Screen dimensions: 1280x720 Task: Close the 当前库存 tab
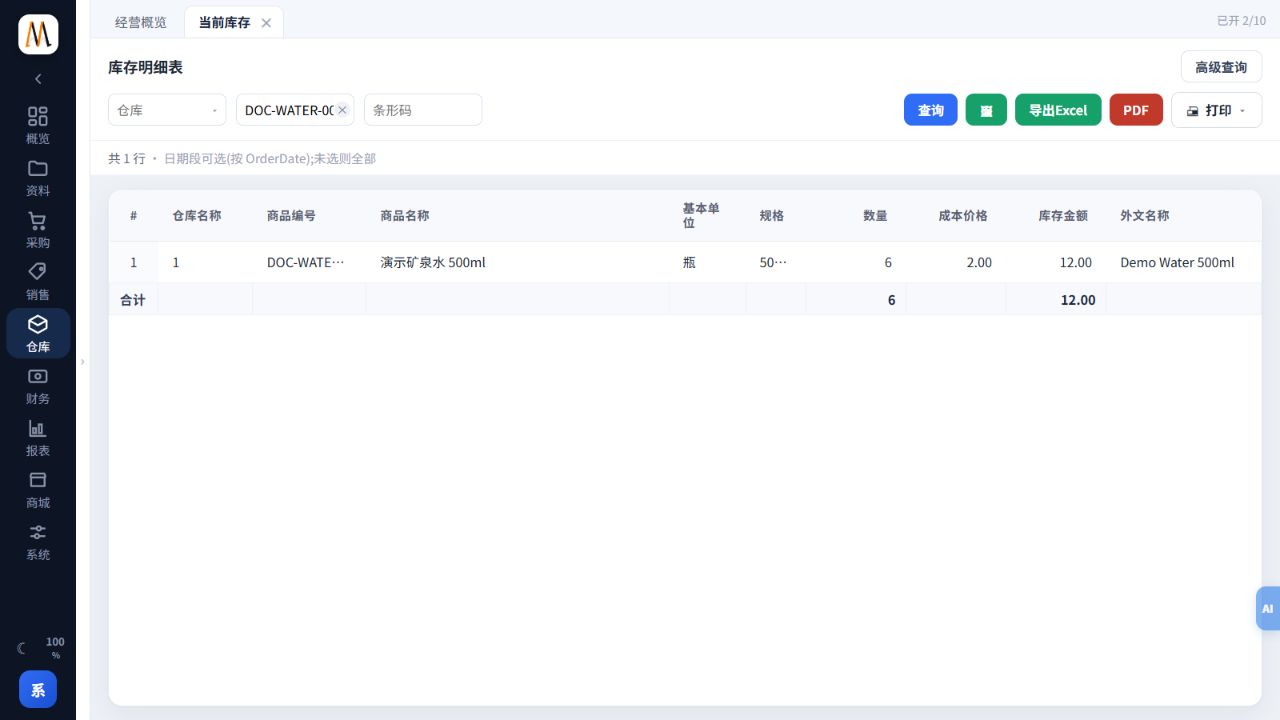[x=266, y=23]
